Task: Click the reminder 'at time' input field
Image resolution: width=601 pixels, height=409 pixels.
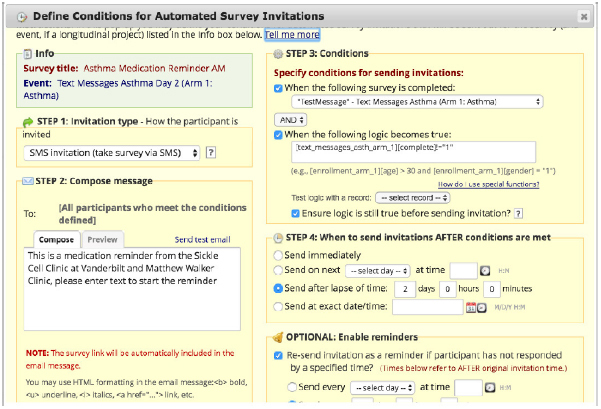Action: pyautogui.click(x=468, y=388)
